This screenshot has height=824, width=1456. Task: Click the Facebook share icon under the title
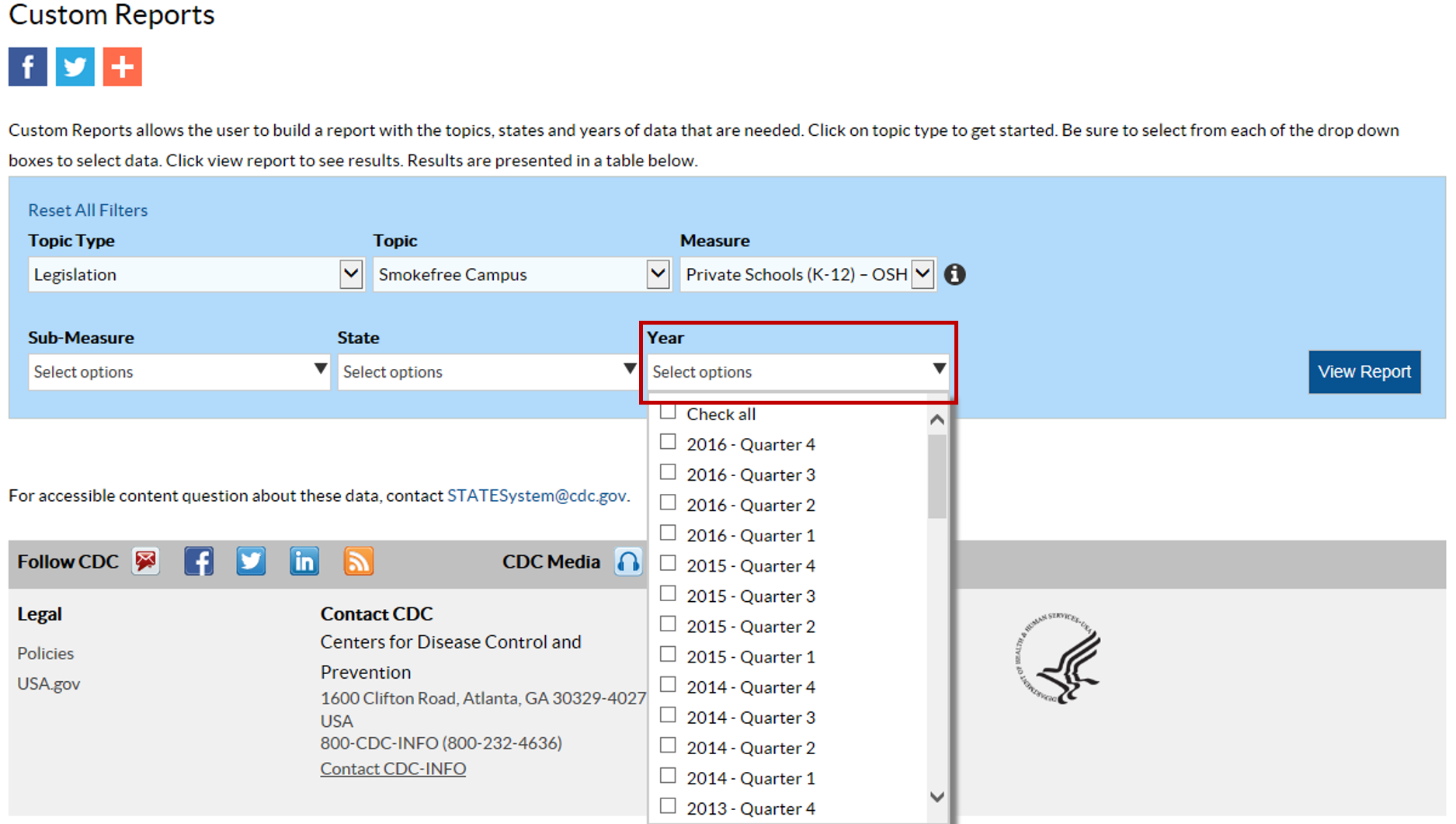28,67
